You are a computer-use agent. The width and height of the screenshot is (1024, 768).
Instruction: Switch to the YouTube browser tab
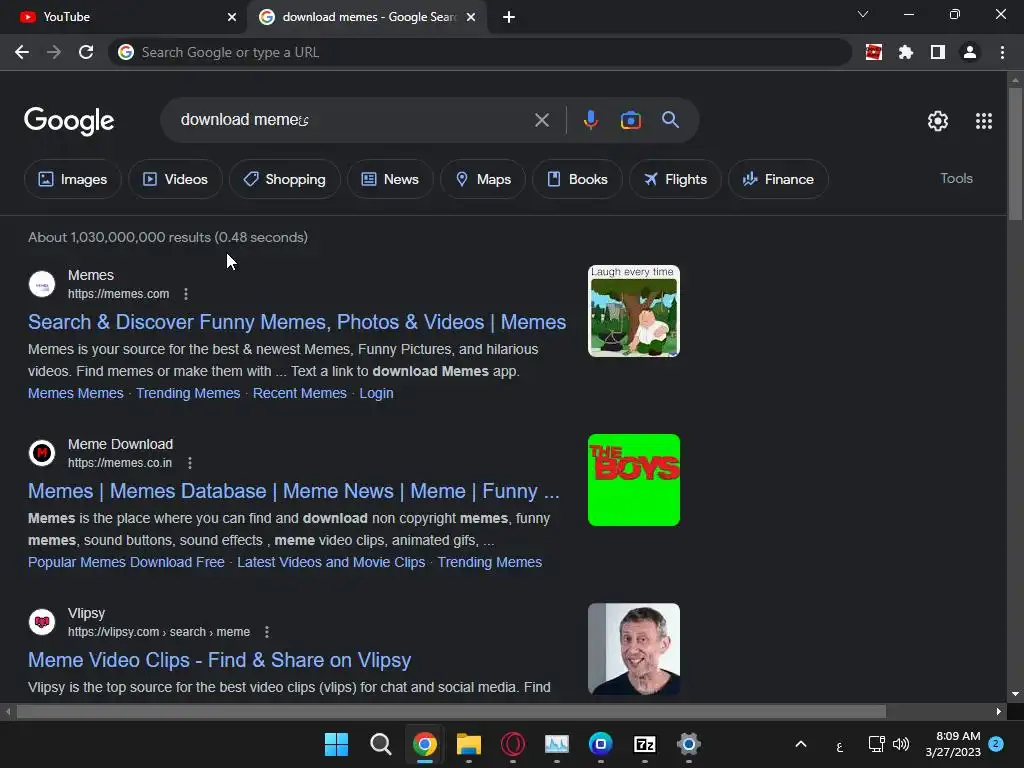pos(123,17)
